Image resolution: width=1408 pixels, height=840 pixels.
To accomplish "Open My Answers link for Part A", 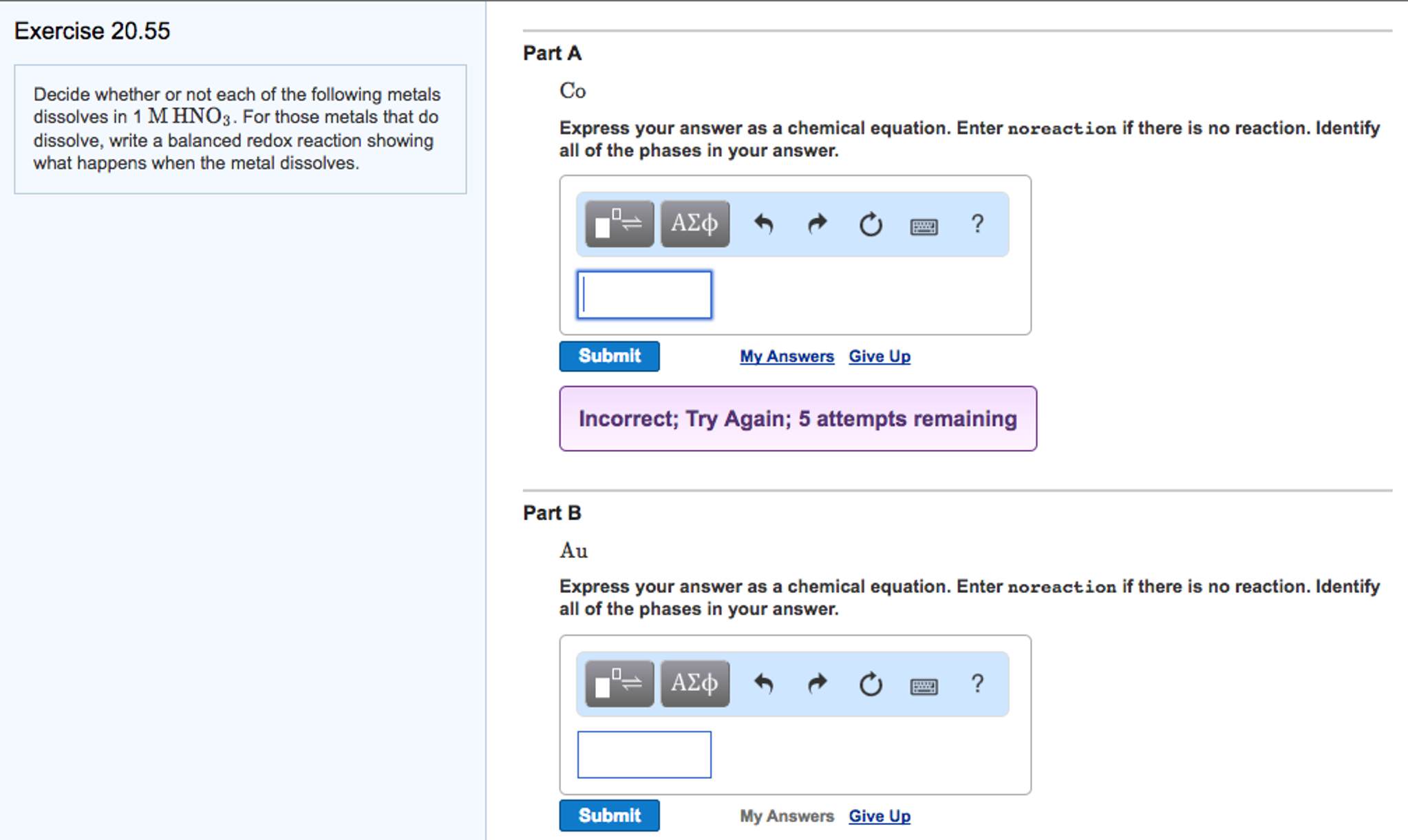I will pos(787,356).
